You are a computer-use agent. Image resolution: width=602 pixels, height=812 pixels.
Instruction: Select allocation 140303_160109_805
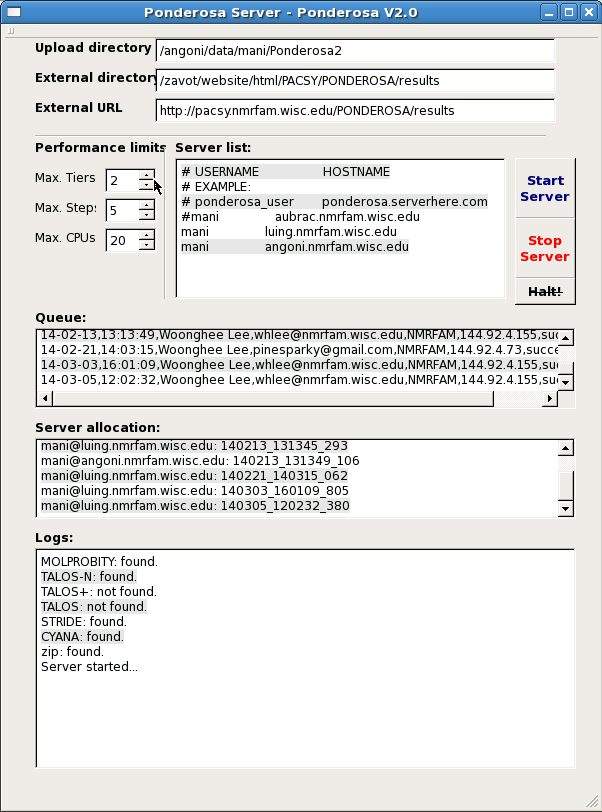pyautogui.click(x=195, y=491)
